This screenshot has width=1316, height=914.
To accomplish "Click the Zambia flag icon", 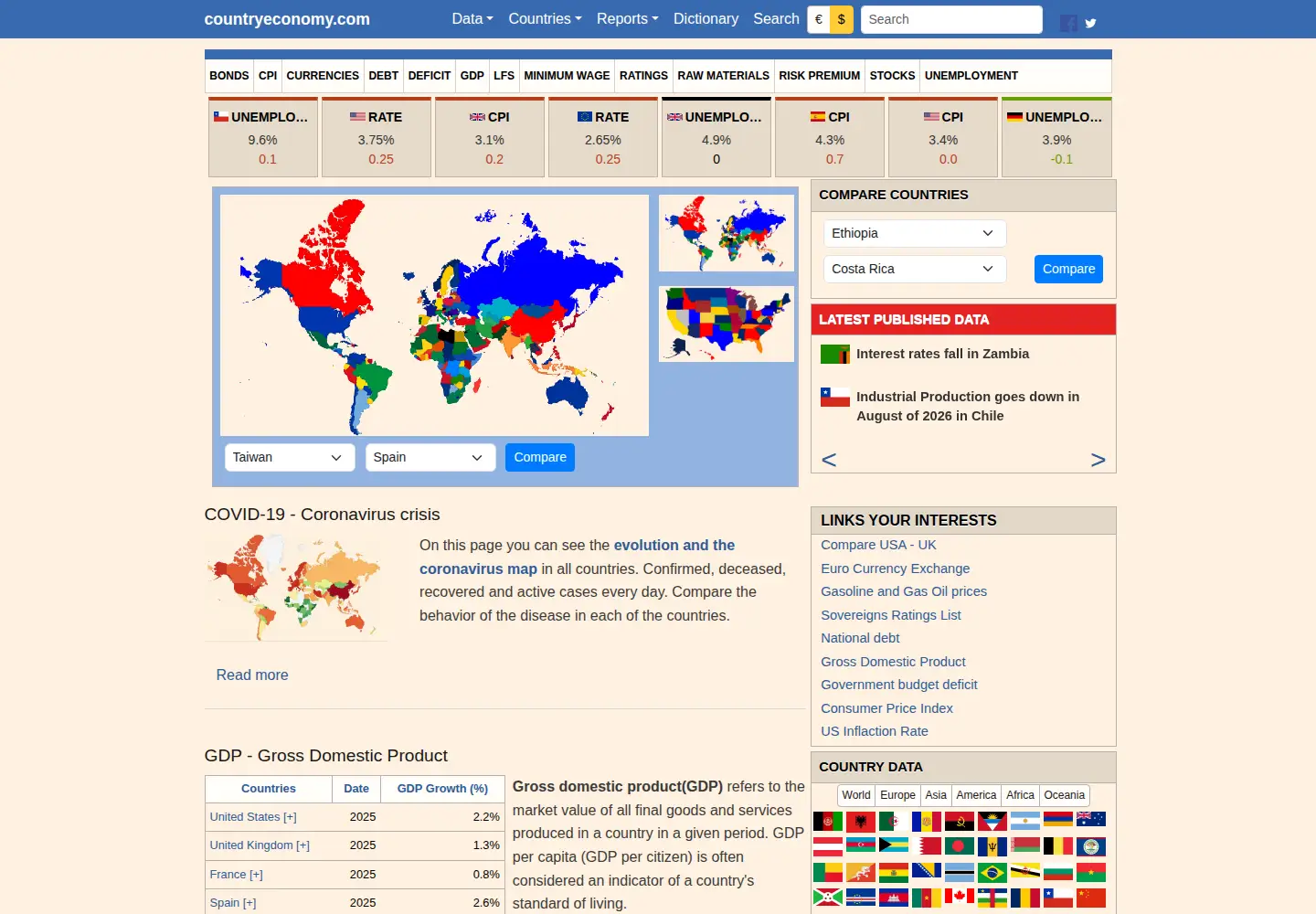I will pyautogui.click(x=835, y=355).
